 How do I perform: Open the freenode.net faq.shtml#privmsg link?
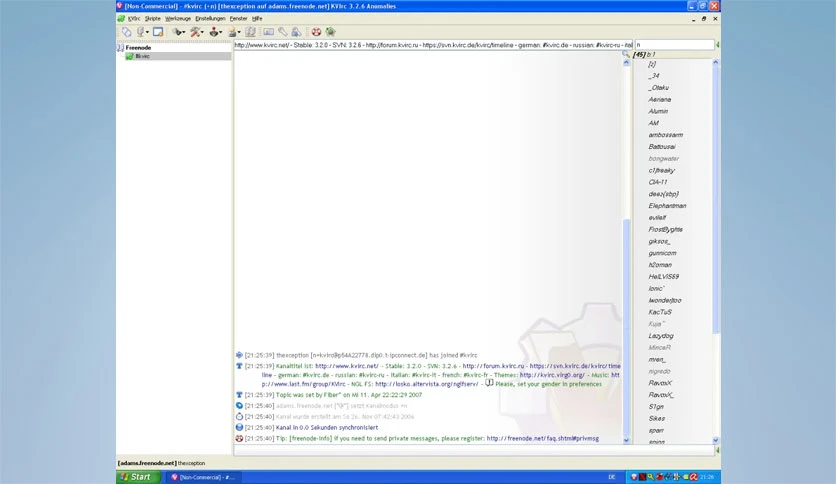[x=543, y=439]
